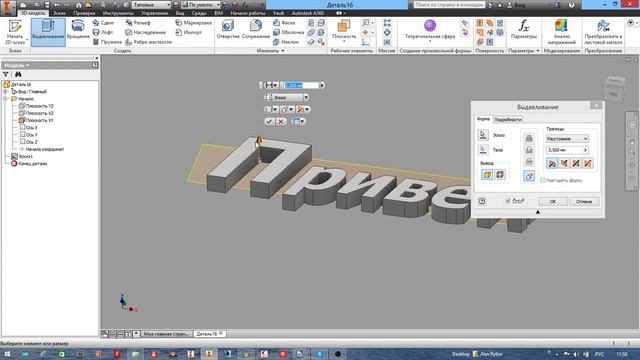Toggle the preview checkbox in extrude dialog
The image size is (640, 360).
click(508, 201)
